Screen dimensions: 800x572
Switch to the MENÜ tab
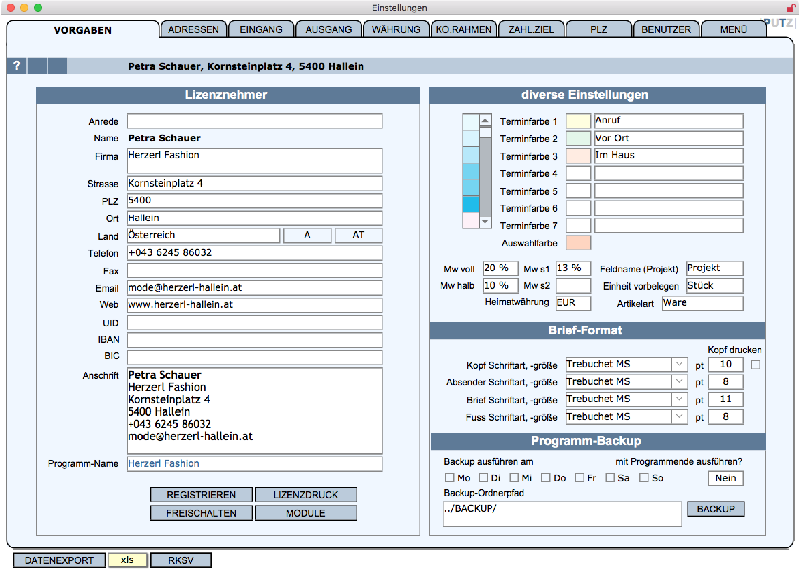point(734,30)
